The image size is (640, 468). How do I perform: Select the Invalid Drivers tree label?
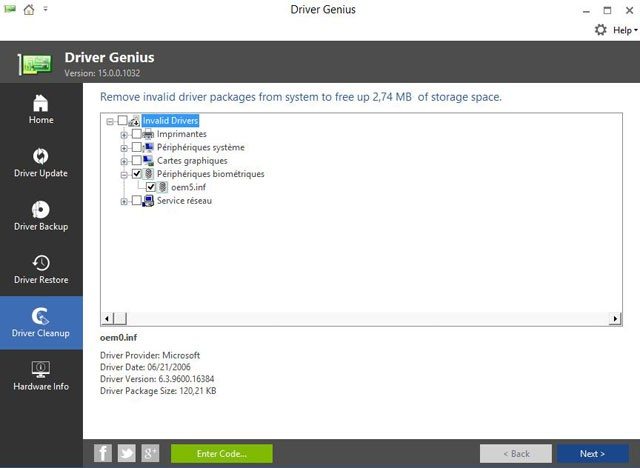170,121
